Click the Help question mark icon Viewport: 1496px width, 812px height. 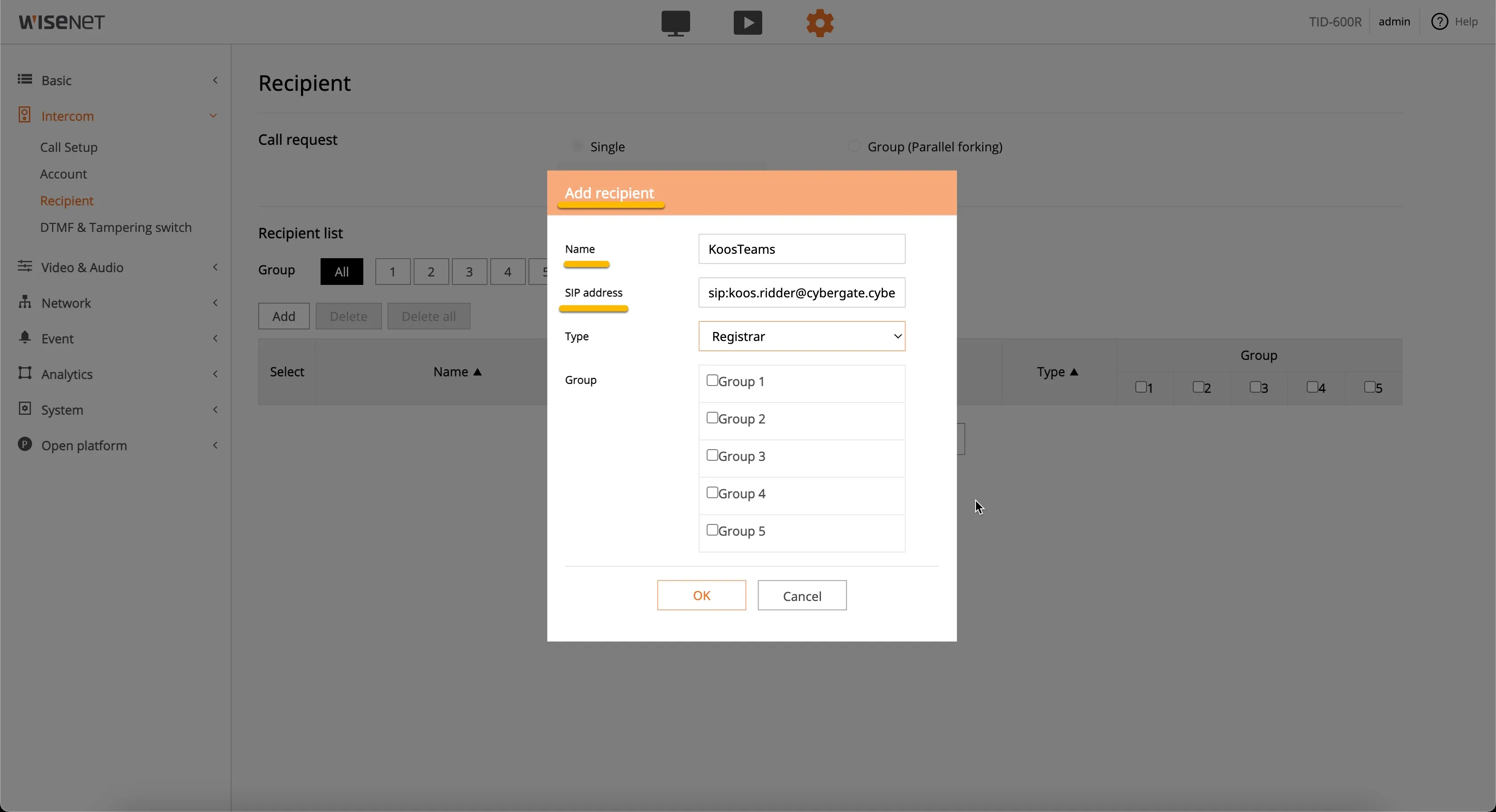(1439, 22)
